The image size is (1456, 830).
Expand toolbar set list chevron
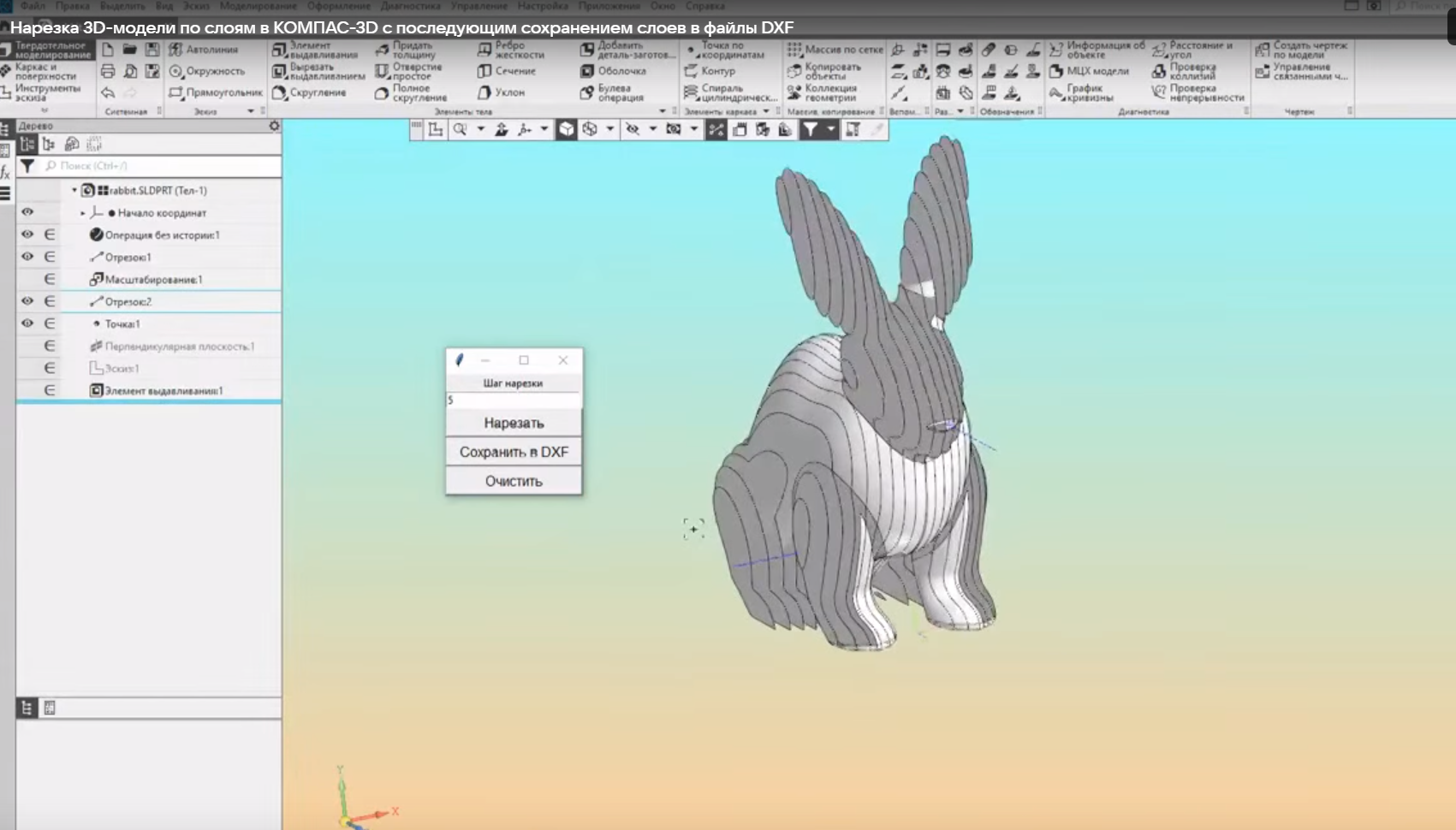tap(45, 110)
